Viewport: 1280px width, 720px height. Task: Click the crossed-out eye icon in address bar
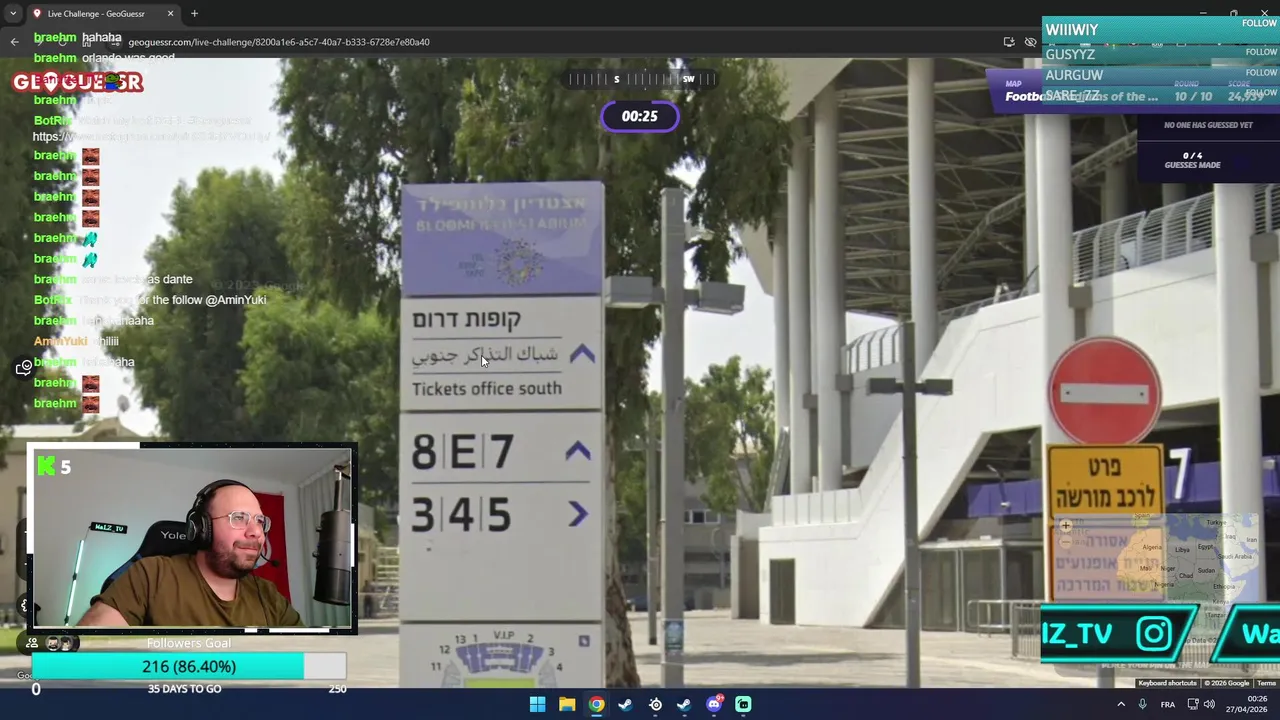(1031, 42)
